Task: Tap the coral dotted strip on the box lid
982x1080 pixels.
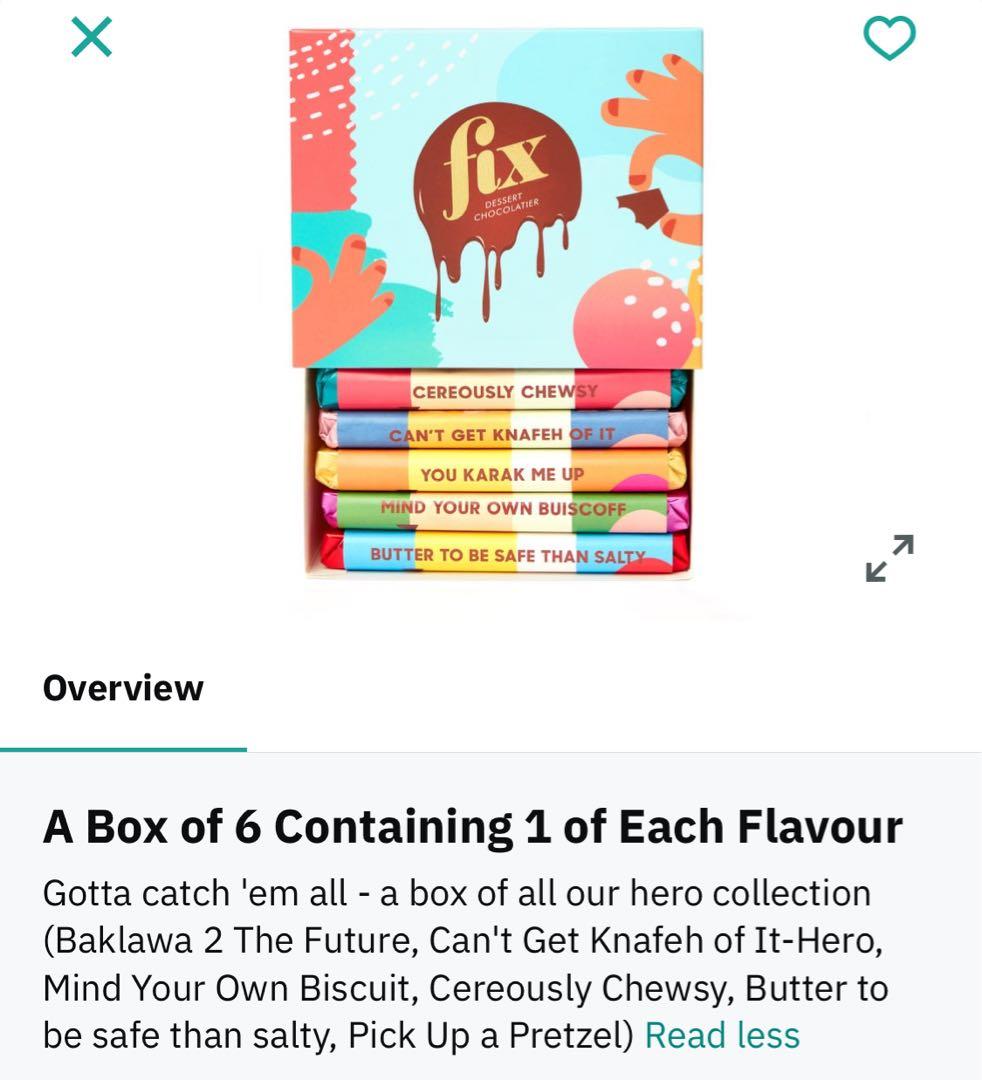Action: pyautogui.click(x=322, y=117)
